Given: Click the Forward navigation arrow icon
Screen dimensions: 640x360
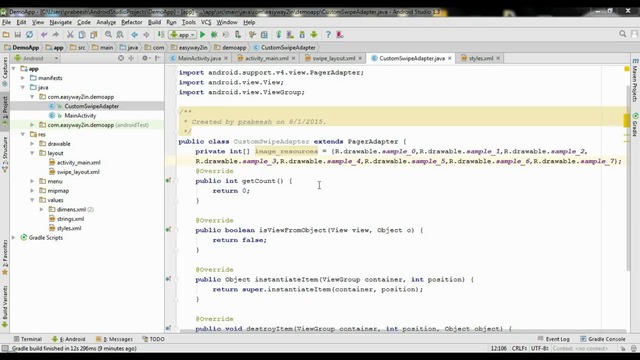Looking at the screenshot, I should 146,35.
